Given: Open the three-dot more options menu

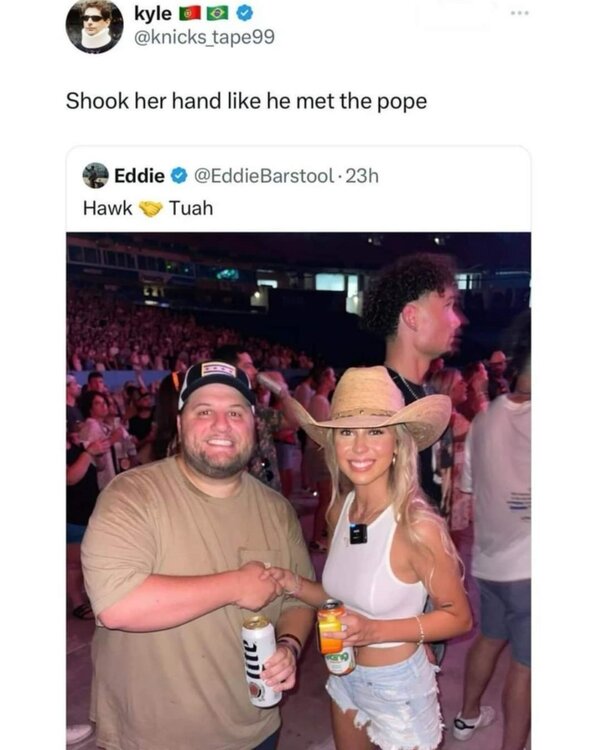Looking at the screenshot, I should tap(519, 13).
